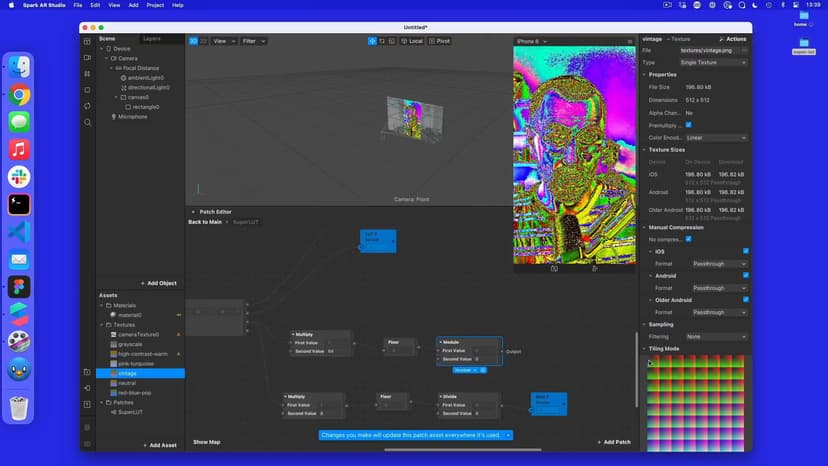Viewport: 828px width, 466px height.
Task: Select the SuperLUT patch asset
Action: [x=130, y=412]
